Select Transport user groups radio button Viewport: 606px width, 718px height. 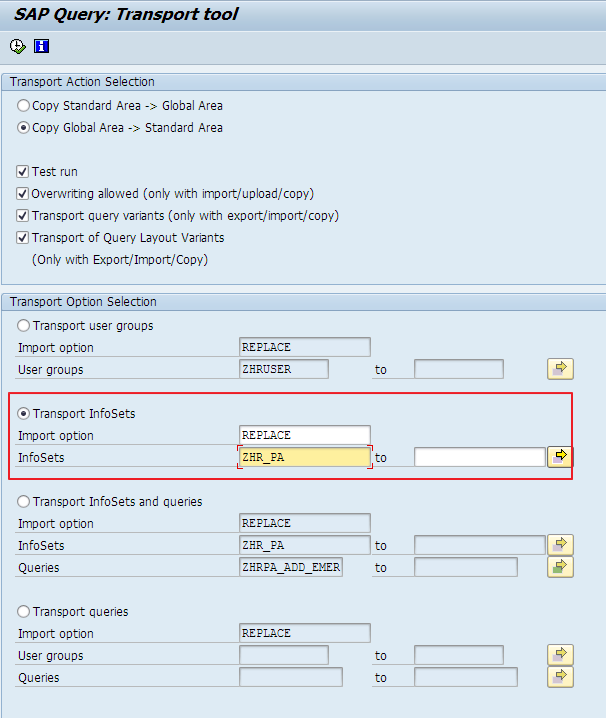tap(24, 326)
